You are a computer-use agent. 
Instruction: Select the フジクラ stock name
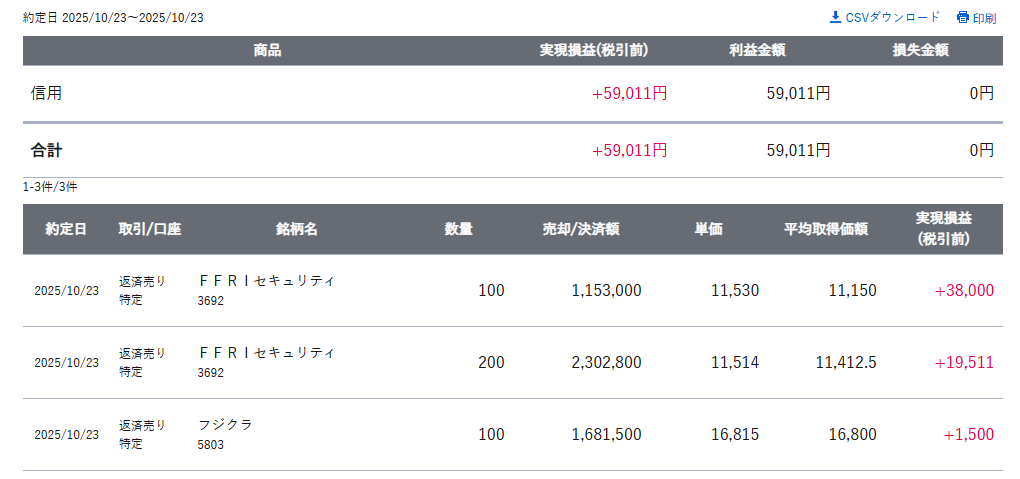(226, 425)
